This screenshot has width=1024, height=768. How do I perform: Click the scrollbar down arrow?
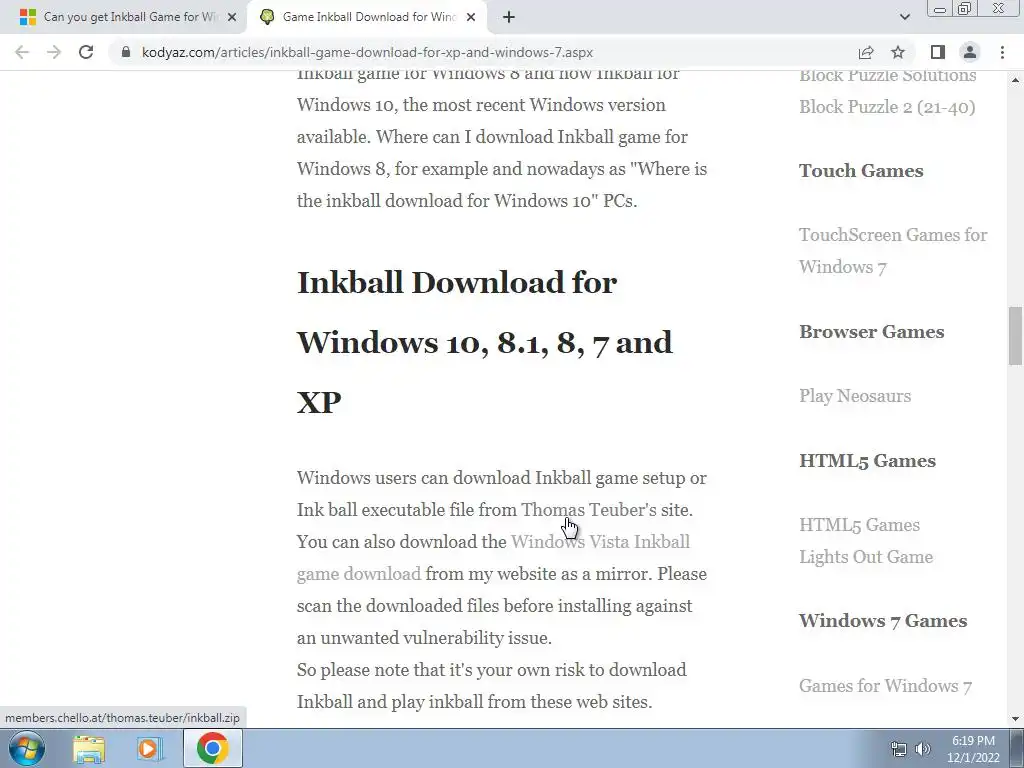pyautogui.click(x=1015, y=719)
